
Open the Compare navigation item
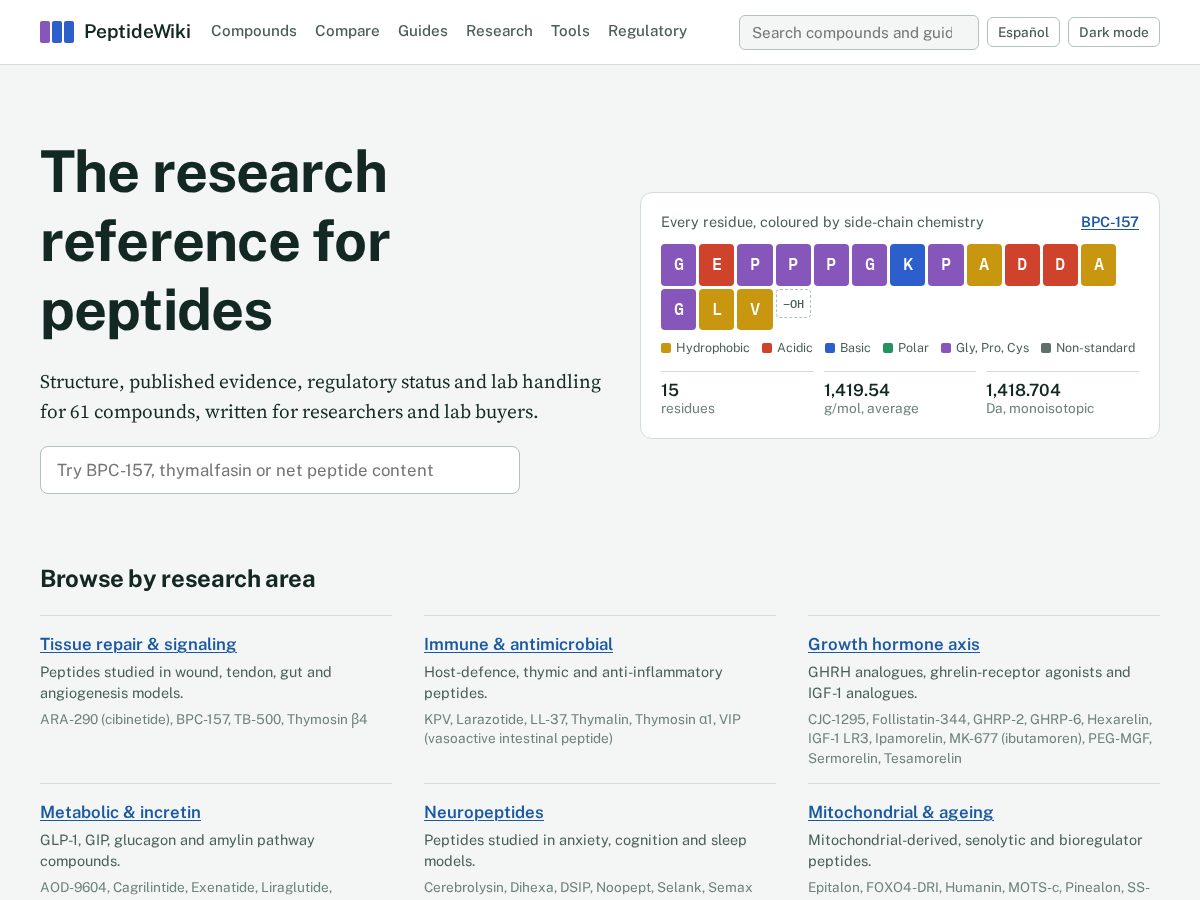tap(347, 31)
